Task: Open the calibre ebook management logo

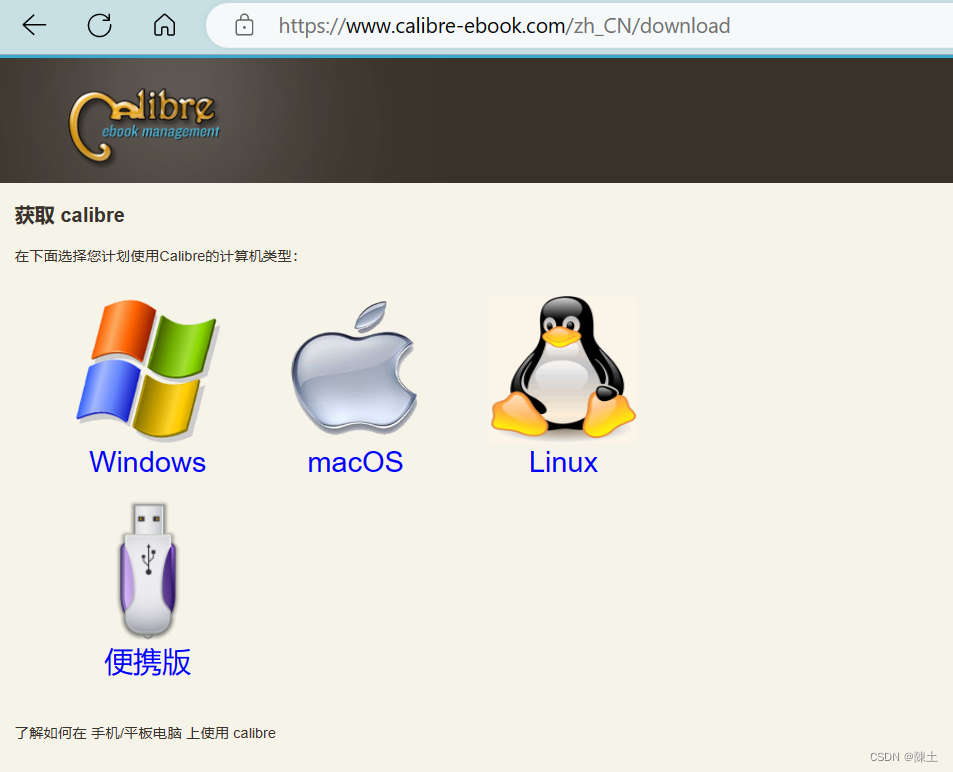Action: [144, 126]
